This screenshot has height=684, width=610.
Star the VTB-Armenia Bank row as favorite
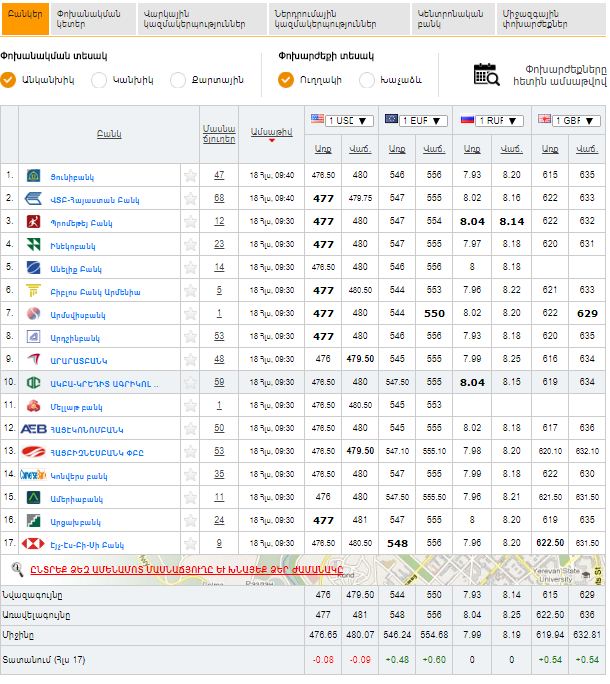click(x=190, y=199)
